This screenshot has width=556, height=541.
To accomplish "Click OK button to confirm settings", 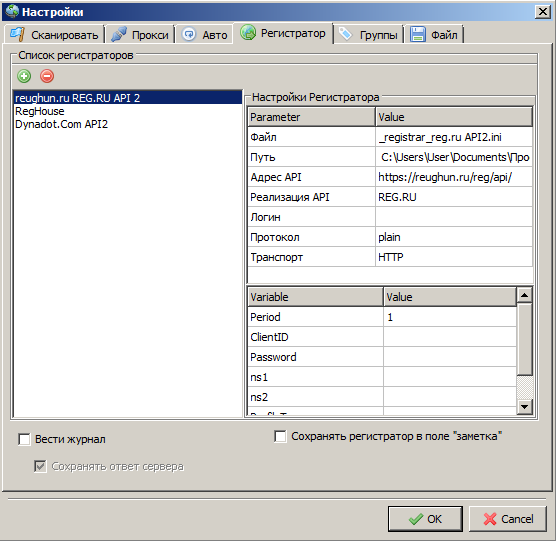I will 425,519.
